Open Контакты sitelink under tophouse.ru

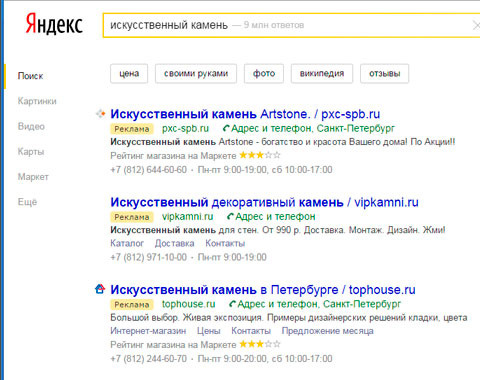point(251,331)
